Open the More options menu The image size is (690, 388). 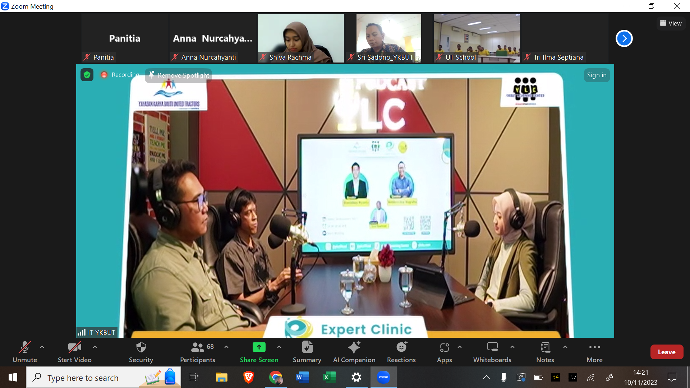[595, 352]
